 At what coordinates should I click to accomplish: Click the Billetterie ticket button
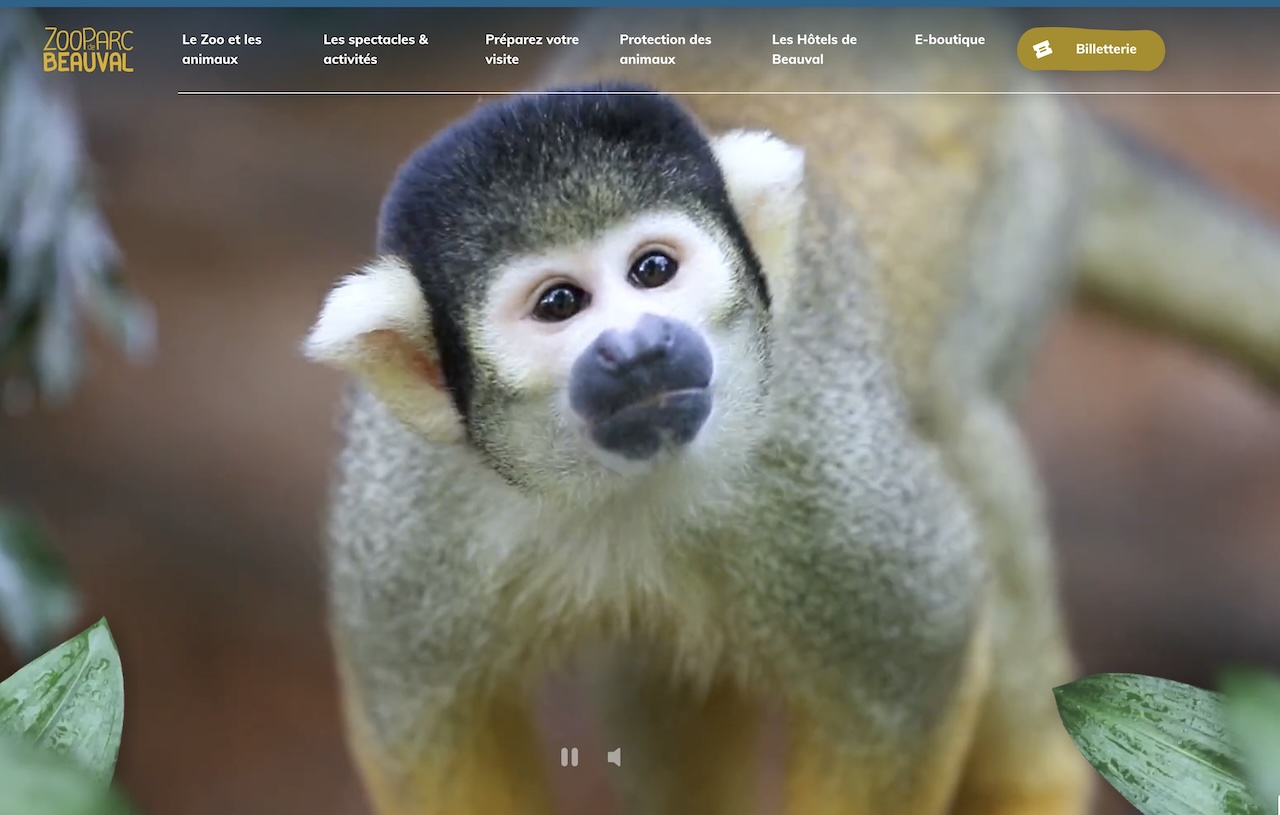click(x=1091, y=49)
